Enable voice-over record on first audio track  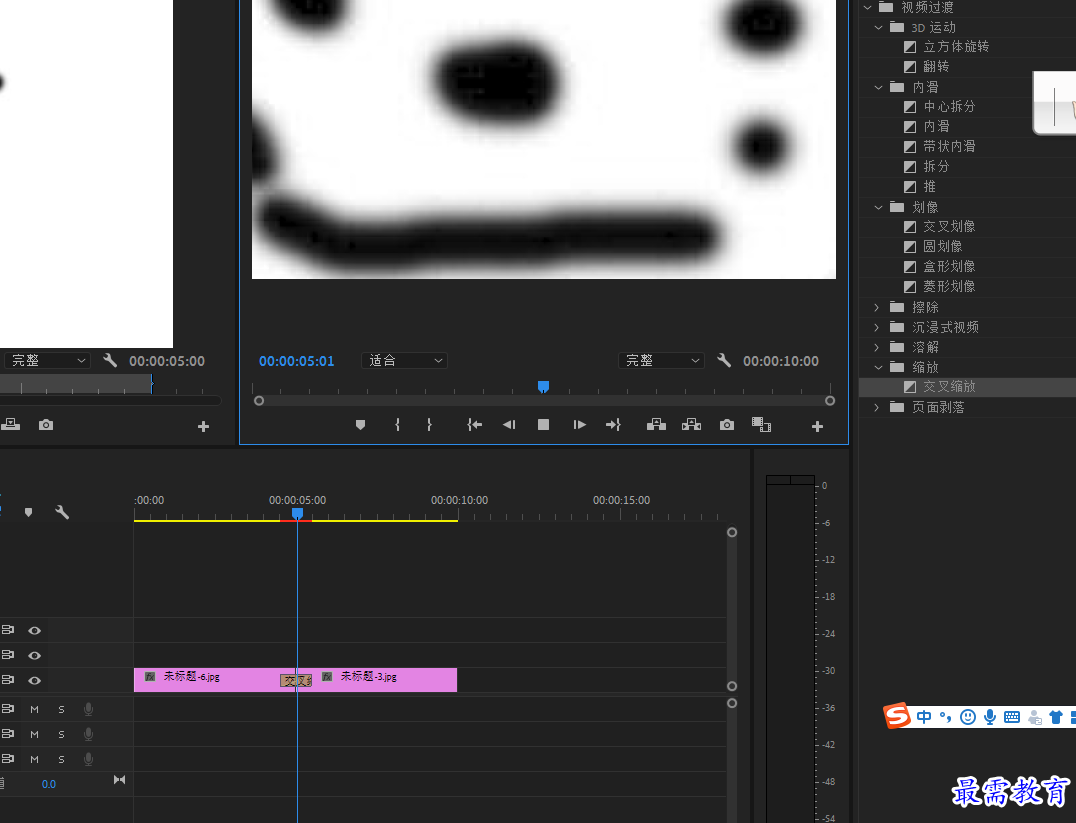89,709
